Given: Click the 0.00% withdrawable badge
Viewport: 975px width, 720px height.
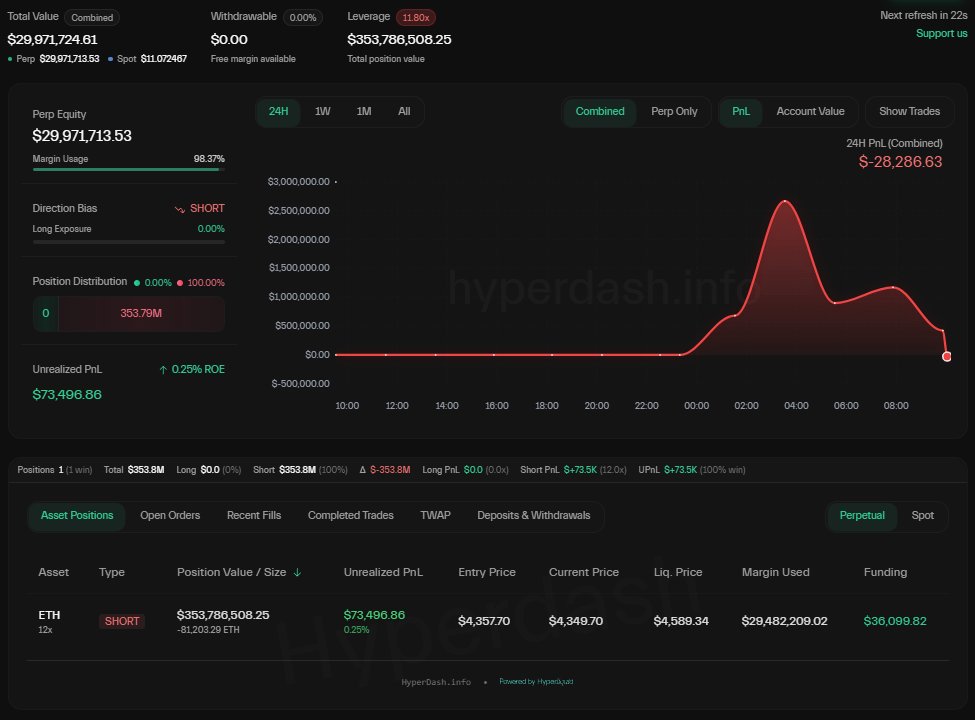Looking at the screenshot, I should (303, 17).
